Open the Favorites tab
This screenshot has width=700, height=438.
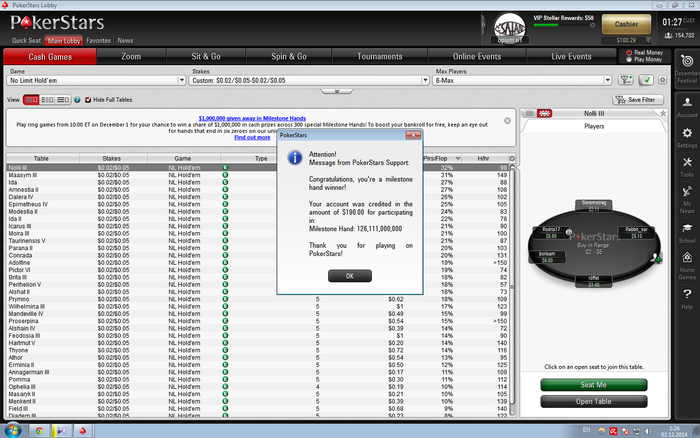(x=98, y=41)
